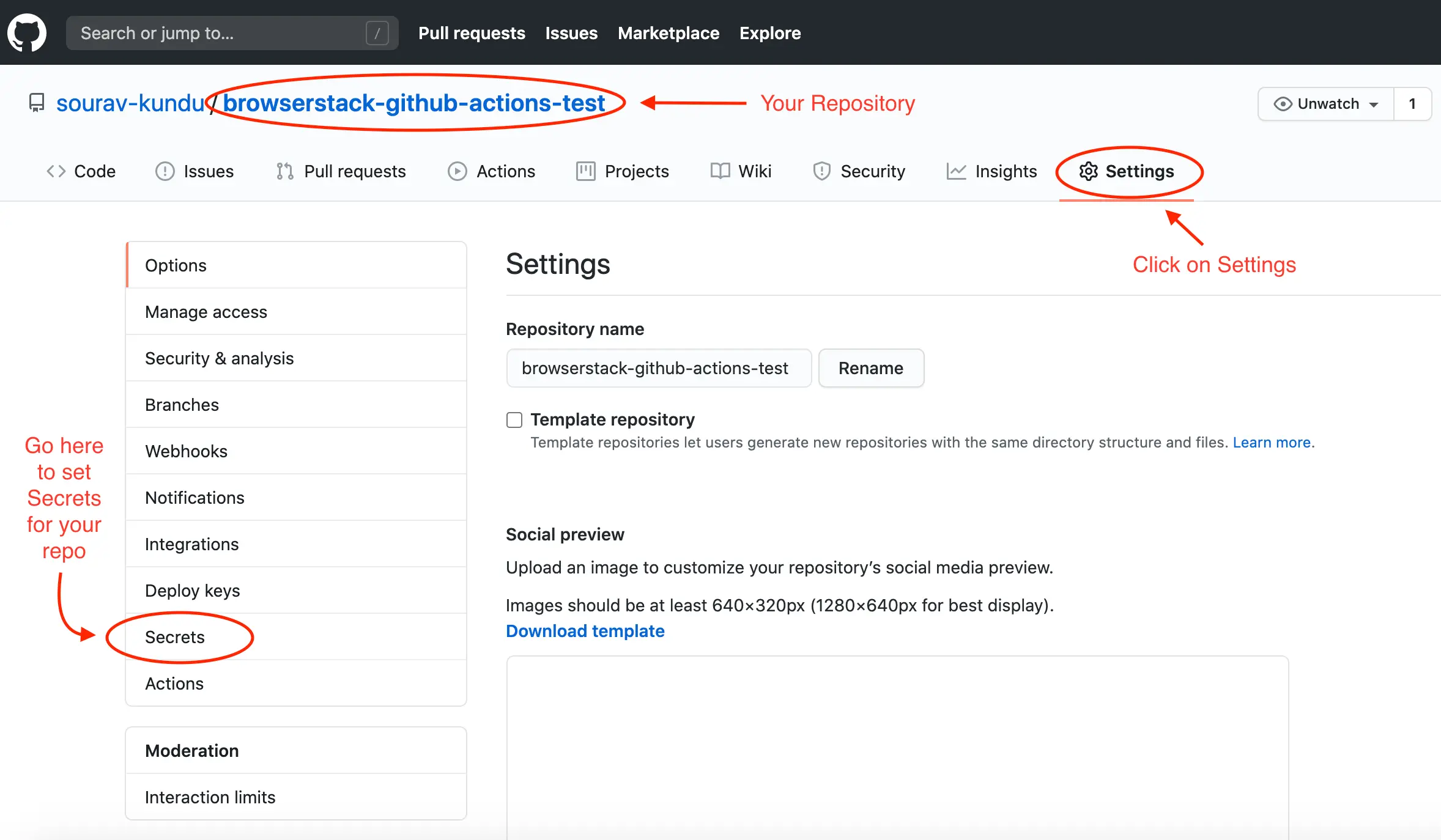Image resolution: width=1441 pixels, height=840 pixels.
Task: Click the Actions tab play icon
Action: 457,171
